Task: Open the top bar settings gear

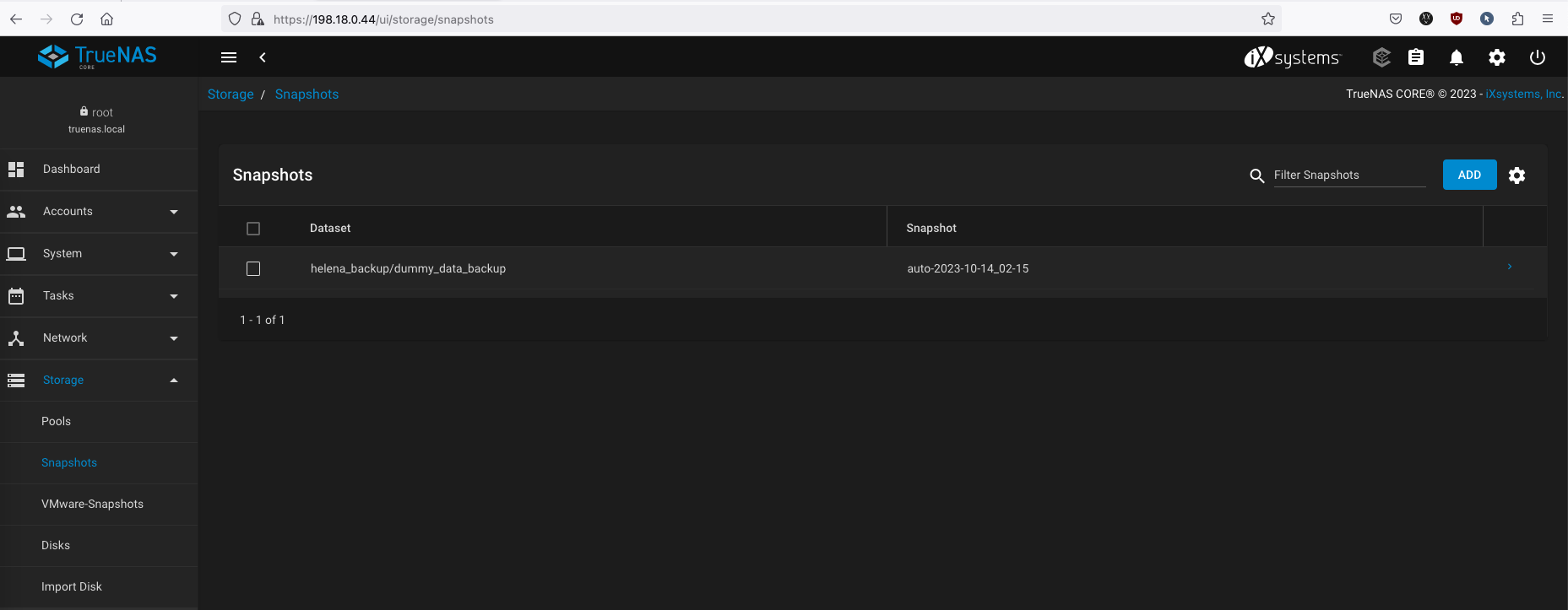Action: coord(1497,57)
